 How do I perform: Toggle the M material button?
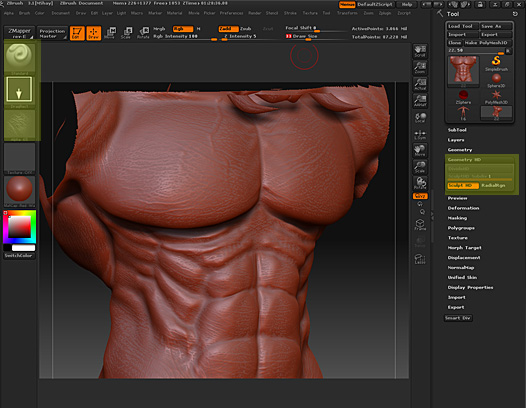(x=199, y=29)
